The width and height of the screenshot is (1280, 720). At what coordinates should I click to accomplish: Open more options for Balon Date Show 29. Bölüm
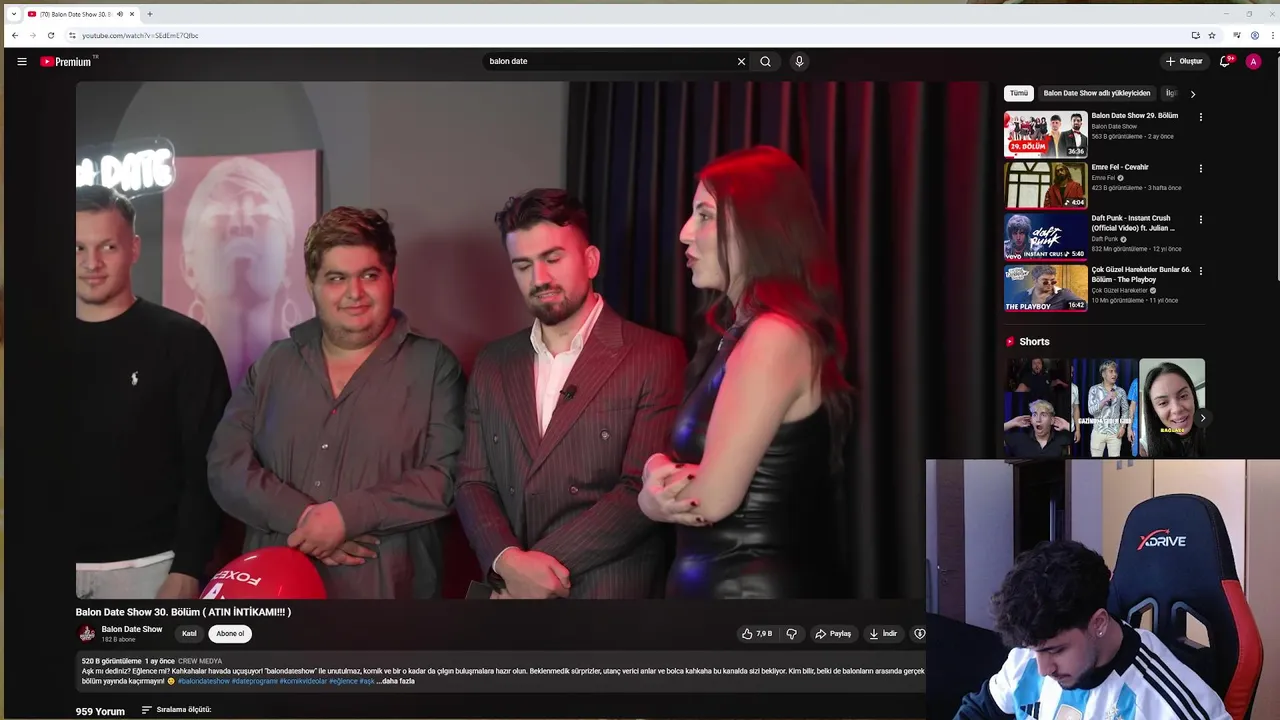[1201, 117]
